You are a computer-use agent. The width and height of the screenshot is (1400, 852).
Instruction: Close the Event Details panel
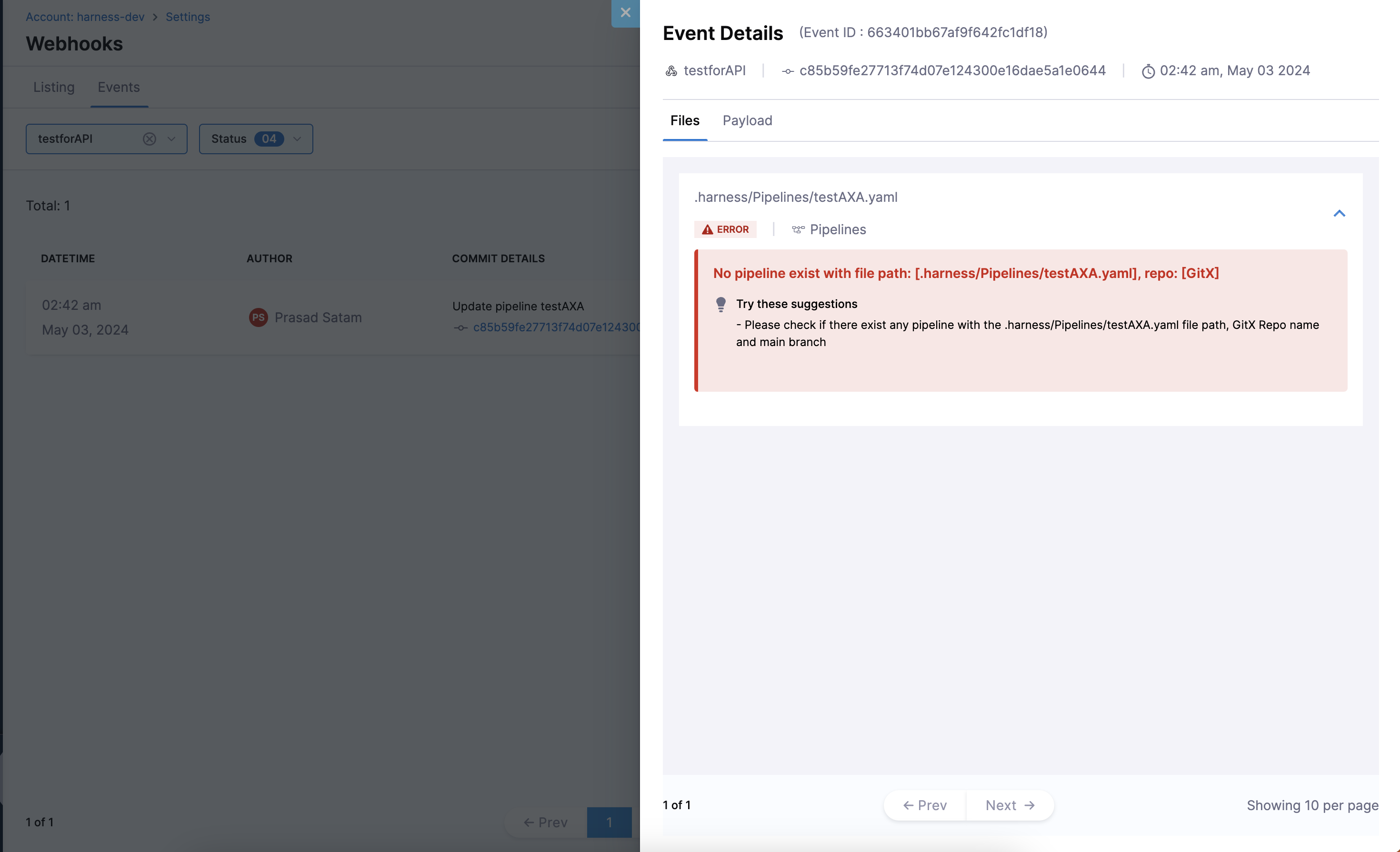625,12
